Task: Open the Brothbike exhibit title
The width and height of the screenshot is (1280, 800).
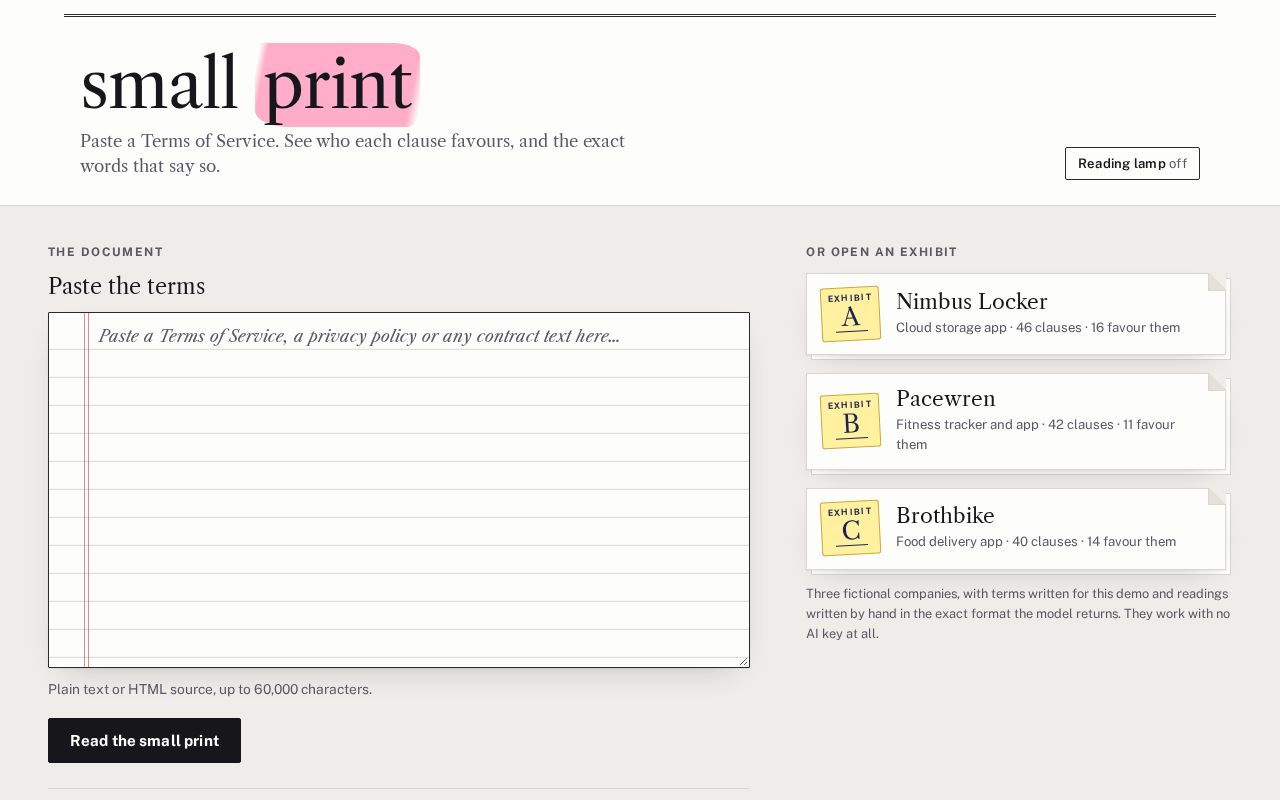Action: coord(945,515)
